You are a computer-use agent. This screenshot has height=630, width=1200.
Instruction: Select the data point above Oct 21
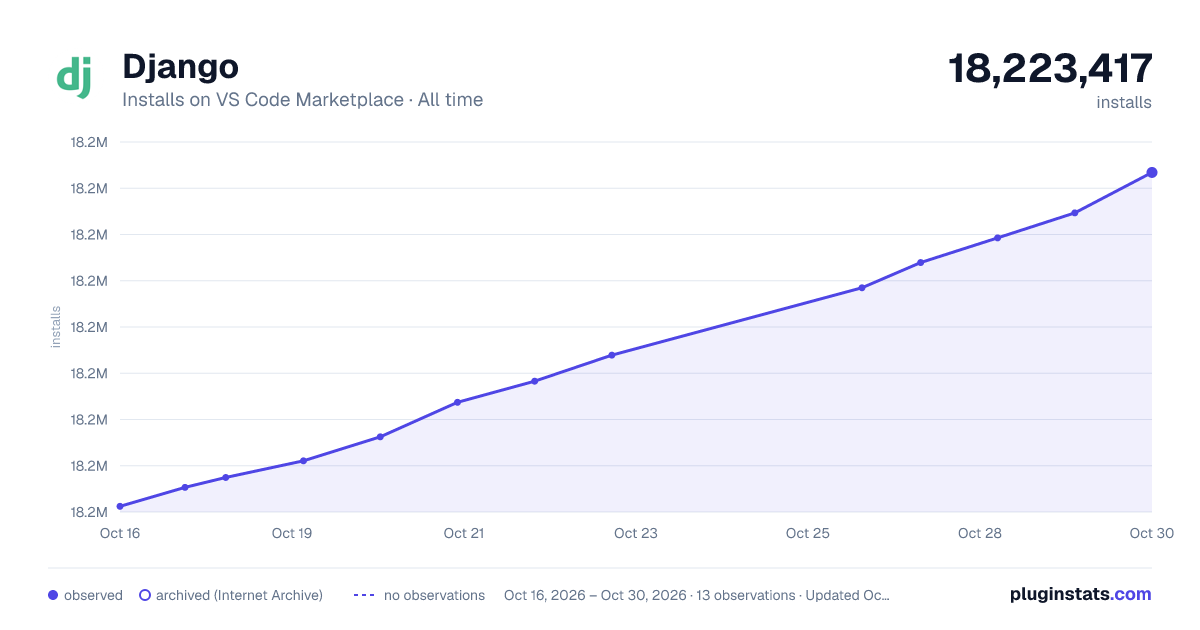point(457,402)
